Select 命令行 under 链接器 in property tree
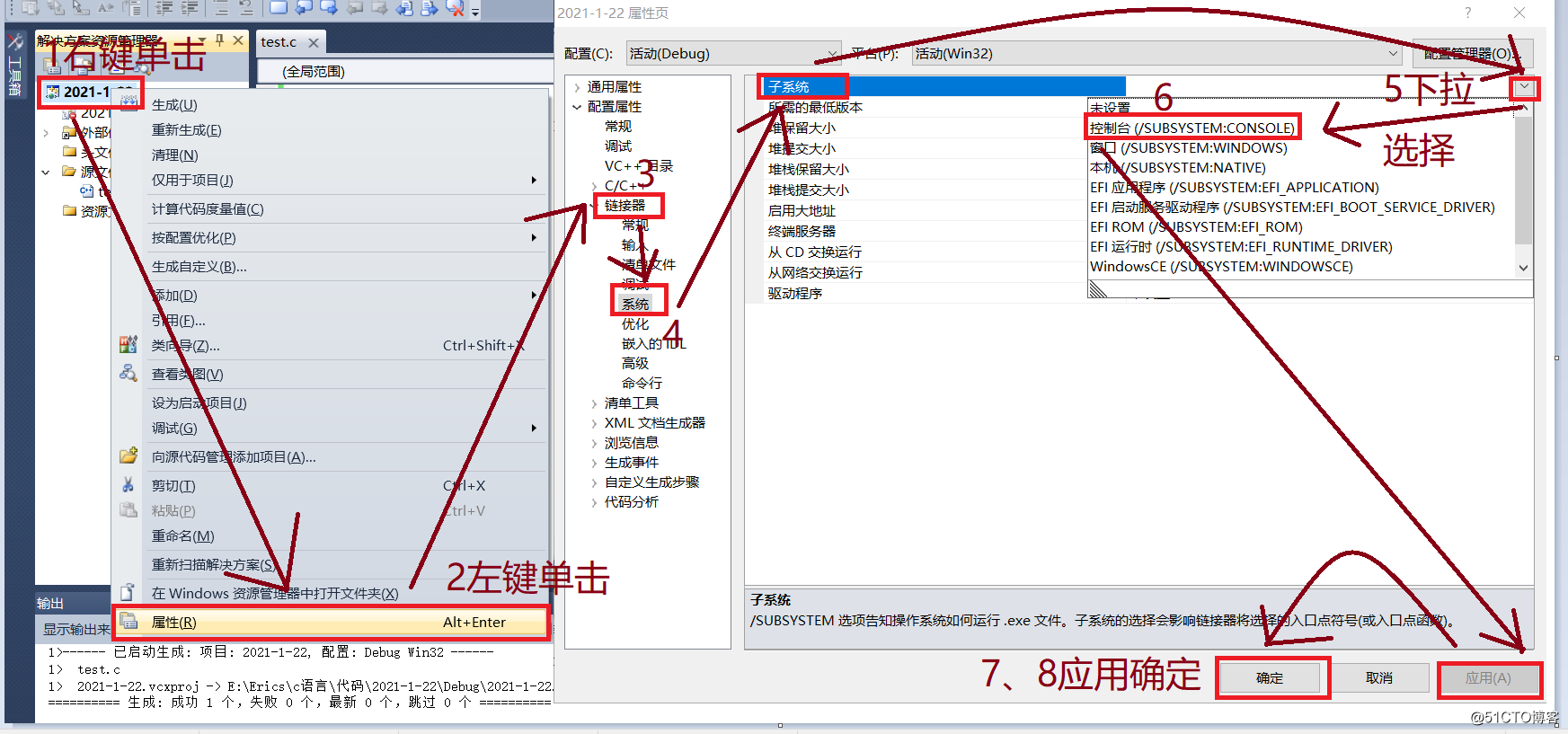Screen dimensions: 1568x734 click(642, 383)
